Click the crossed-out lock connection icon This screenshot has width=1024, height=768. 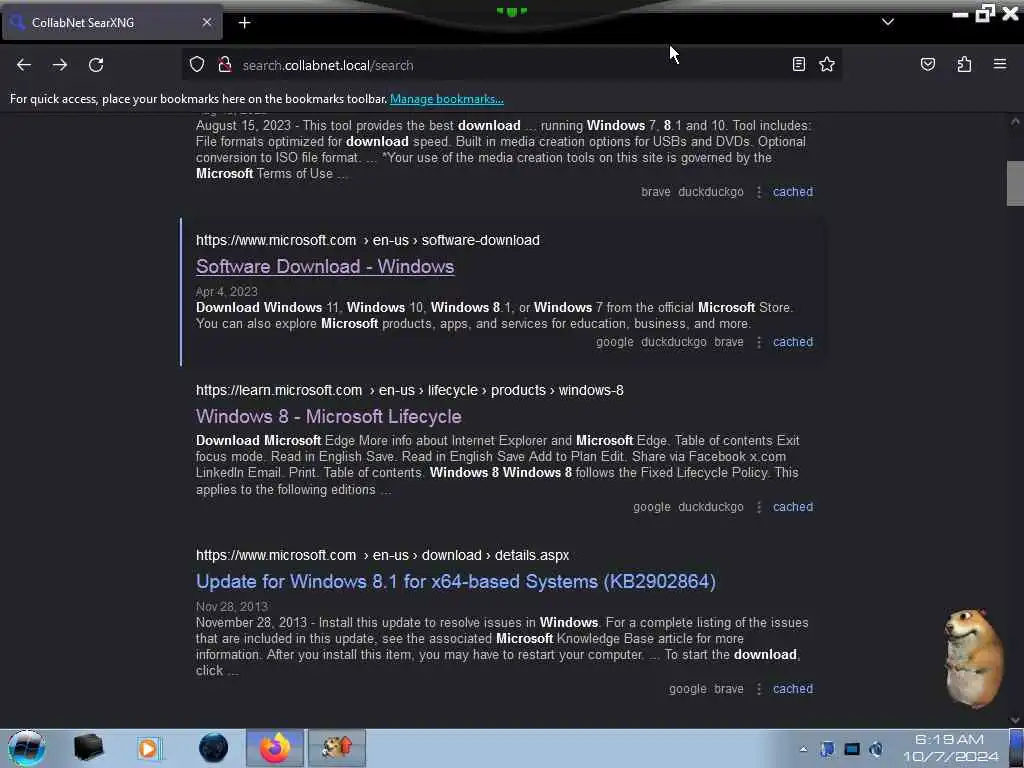(225, 64)
